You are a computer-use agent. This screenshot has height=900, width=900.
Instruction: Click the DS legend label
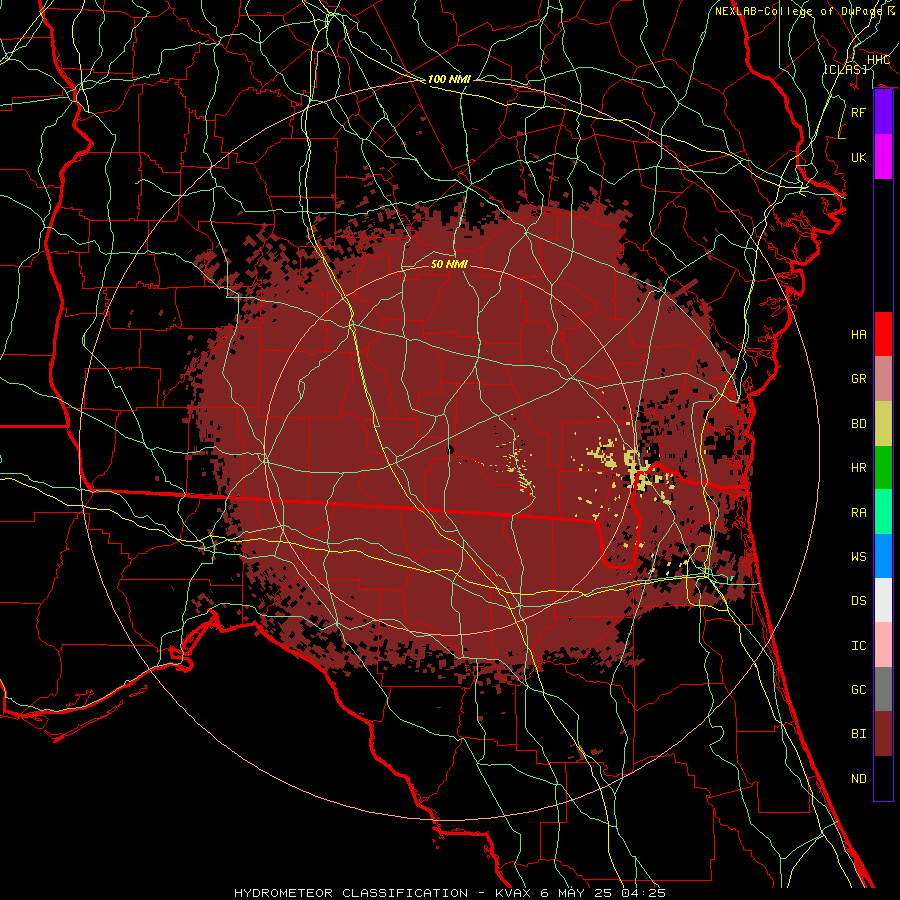pos(859,600)
